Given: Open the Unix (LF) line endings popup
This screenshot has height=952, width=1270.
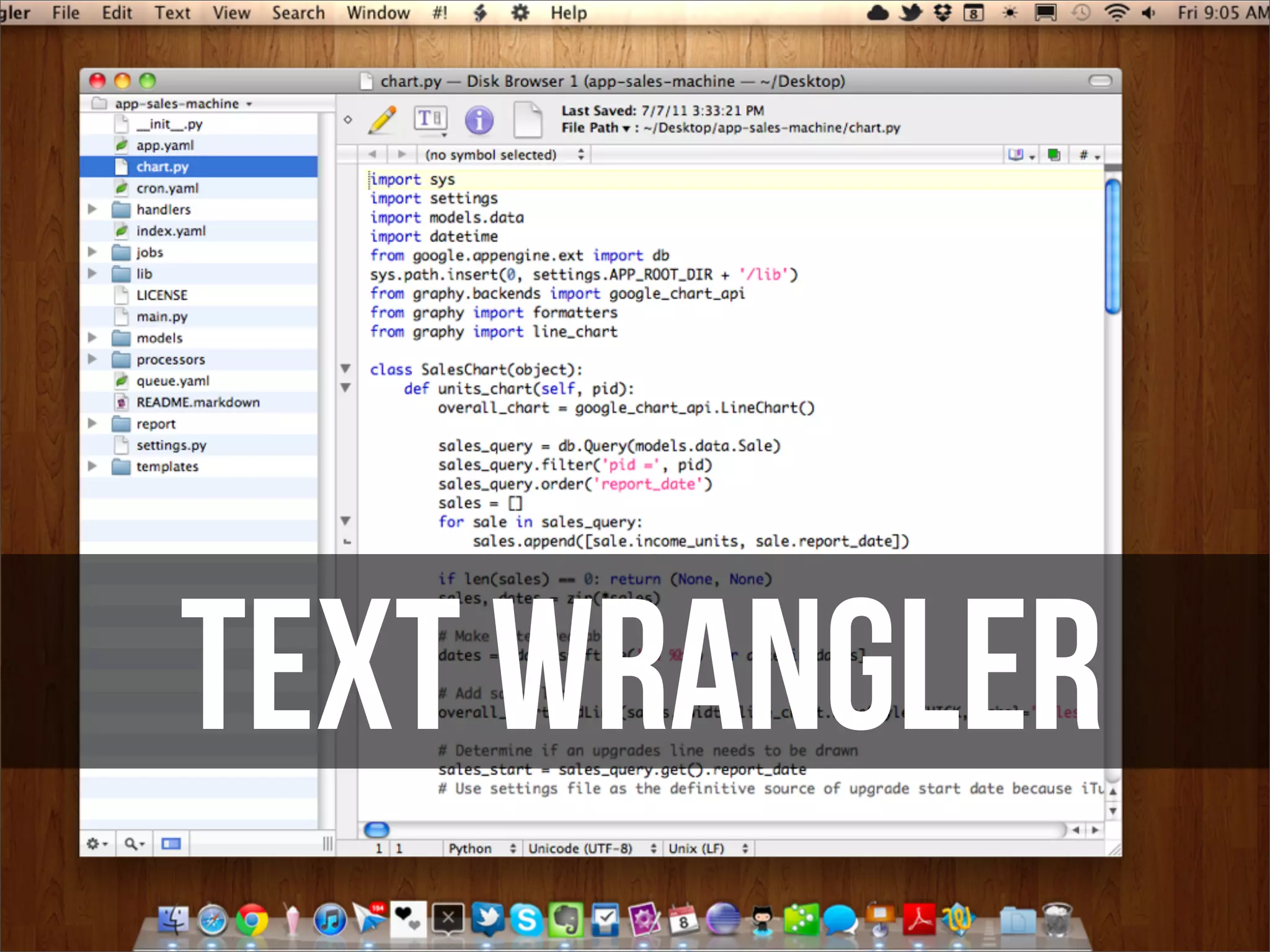Looking at the screenshot, I should 708,848.
